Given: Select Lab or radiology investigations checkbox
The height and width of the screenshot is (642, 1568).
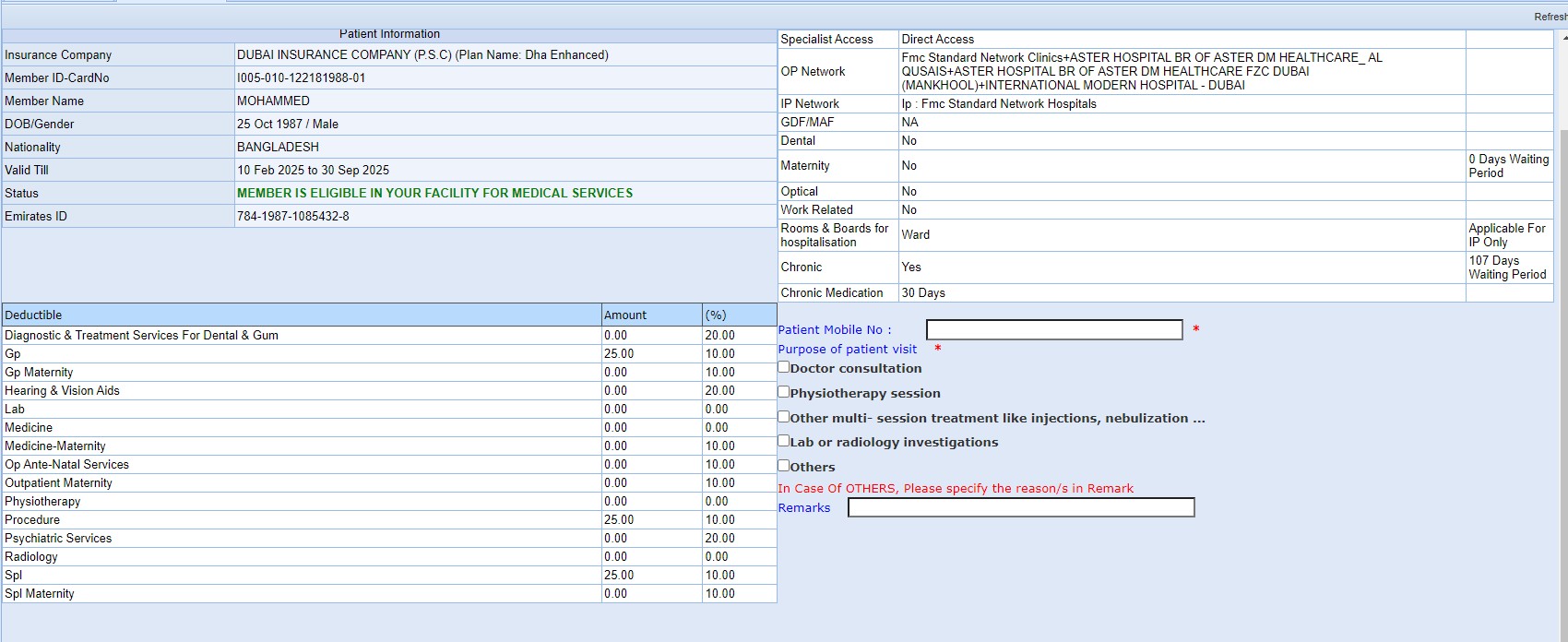Looking at the screenshot, I should tap(784, 441).
